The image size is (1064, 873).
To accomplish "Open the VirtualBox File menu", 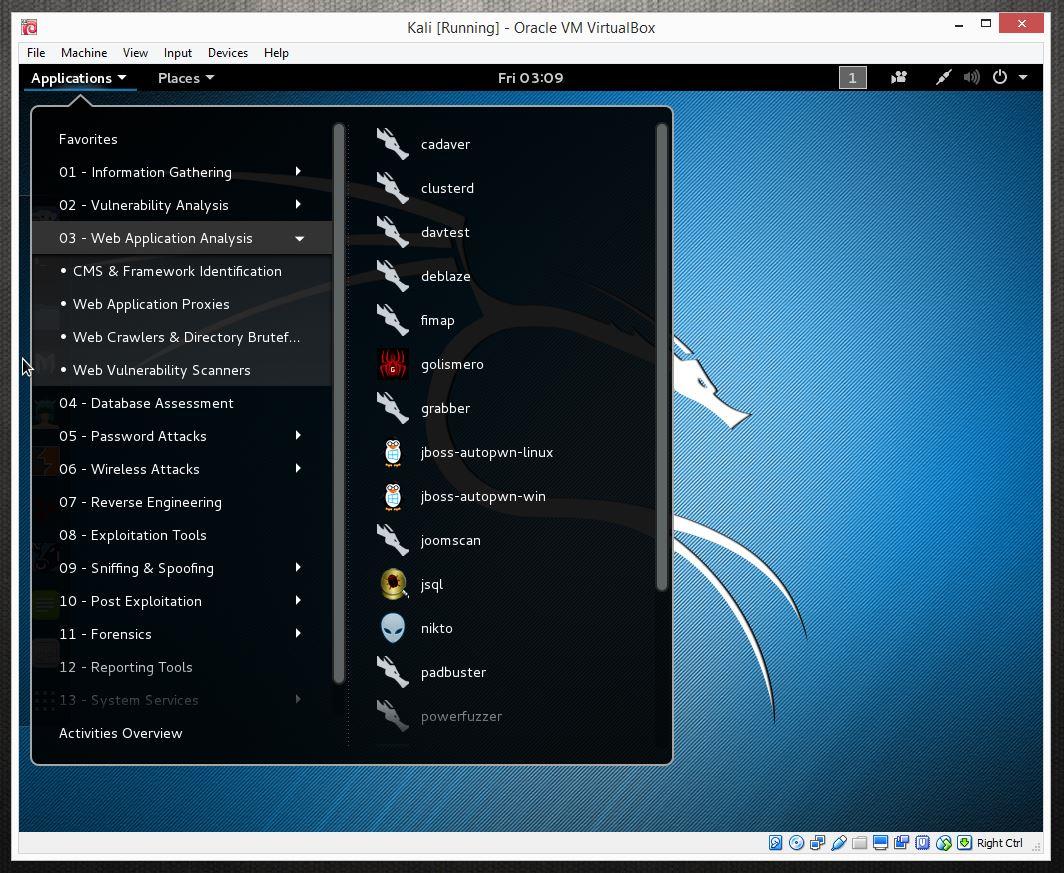I will click(x=36, y=53).
